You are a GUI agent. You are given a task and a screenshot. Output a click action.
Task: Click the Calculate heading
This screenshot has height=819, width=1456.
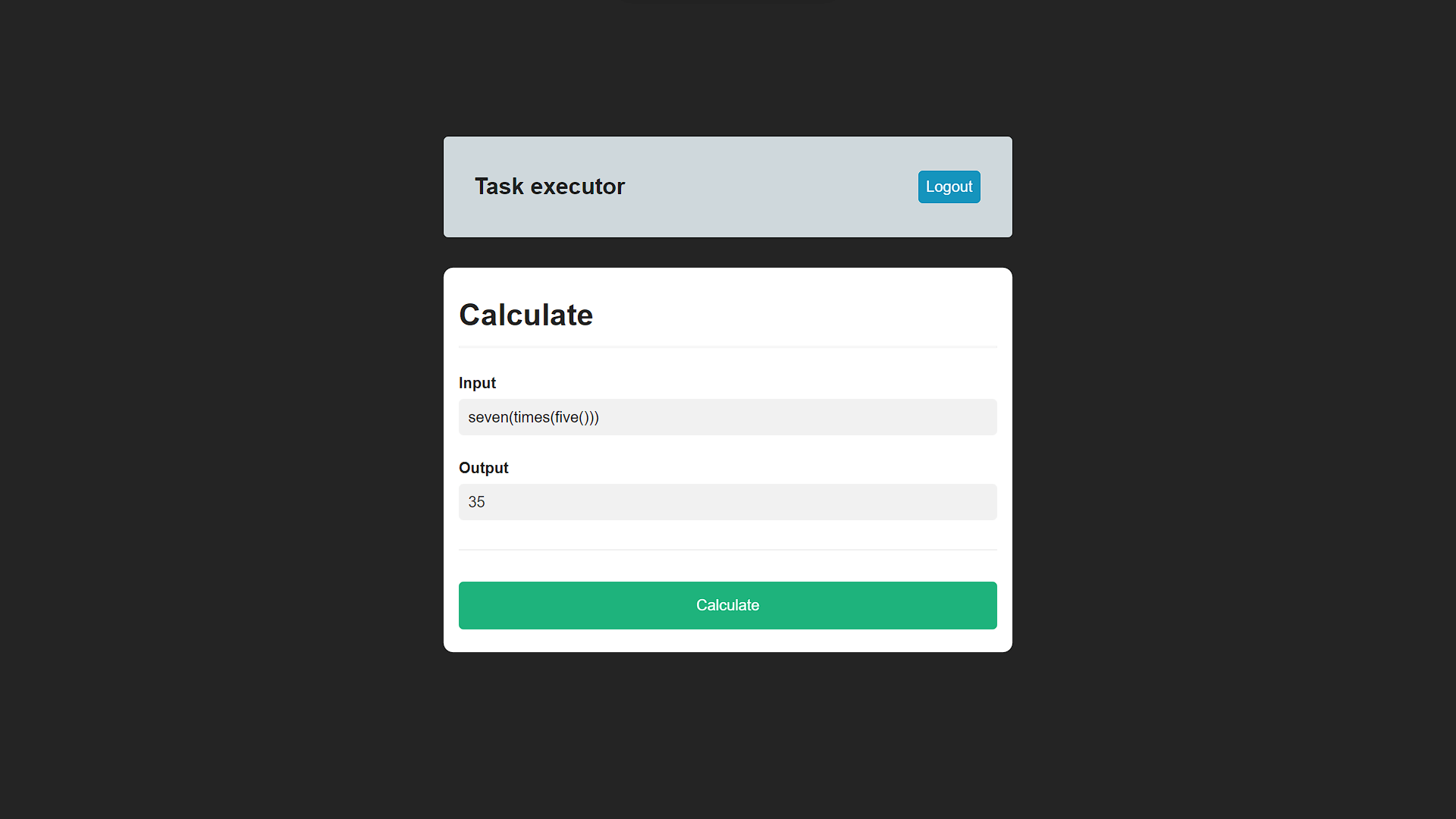pyautogui.click(x=526, y=314)
